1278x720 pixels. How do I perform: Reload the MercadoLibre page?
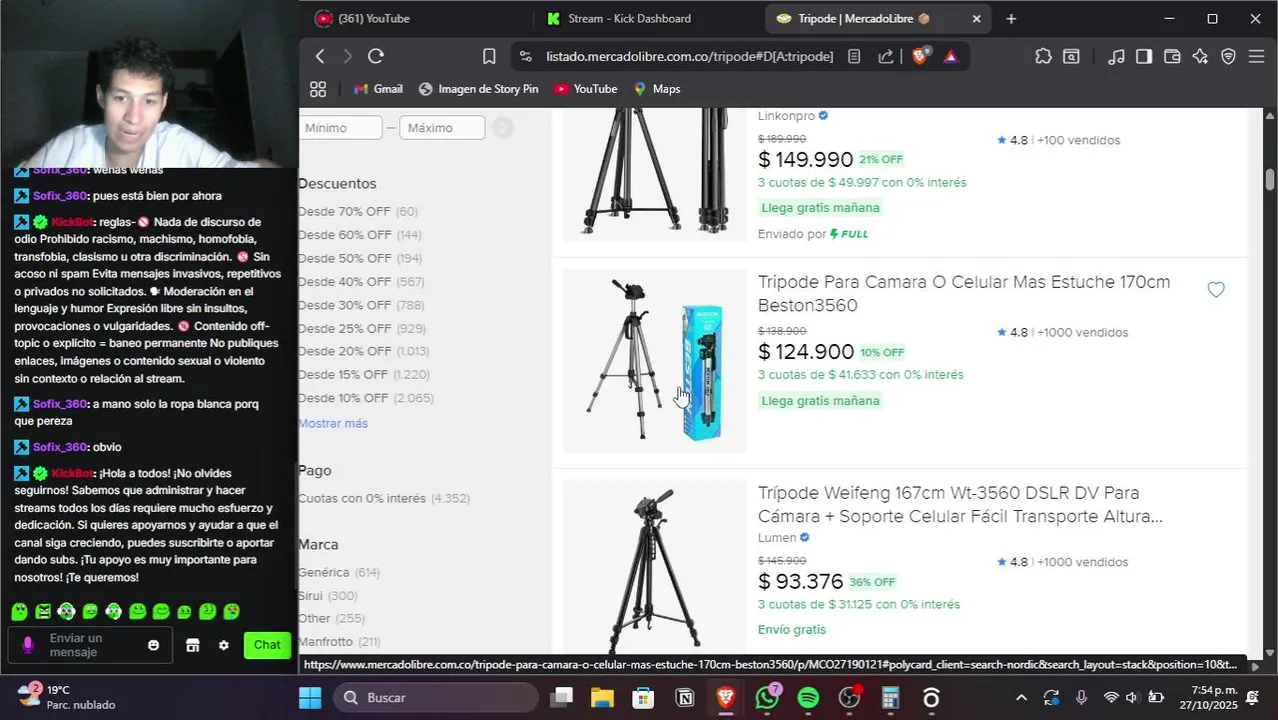click(x=376, y=57)
